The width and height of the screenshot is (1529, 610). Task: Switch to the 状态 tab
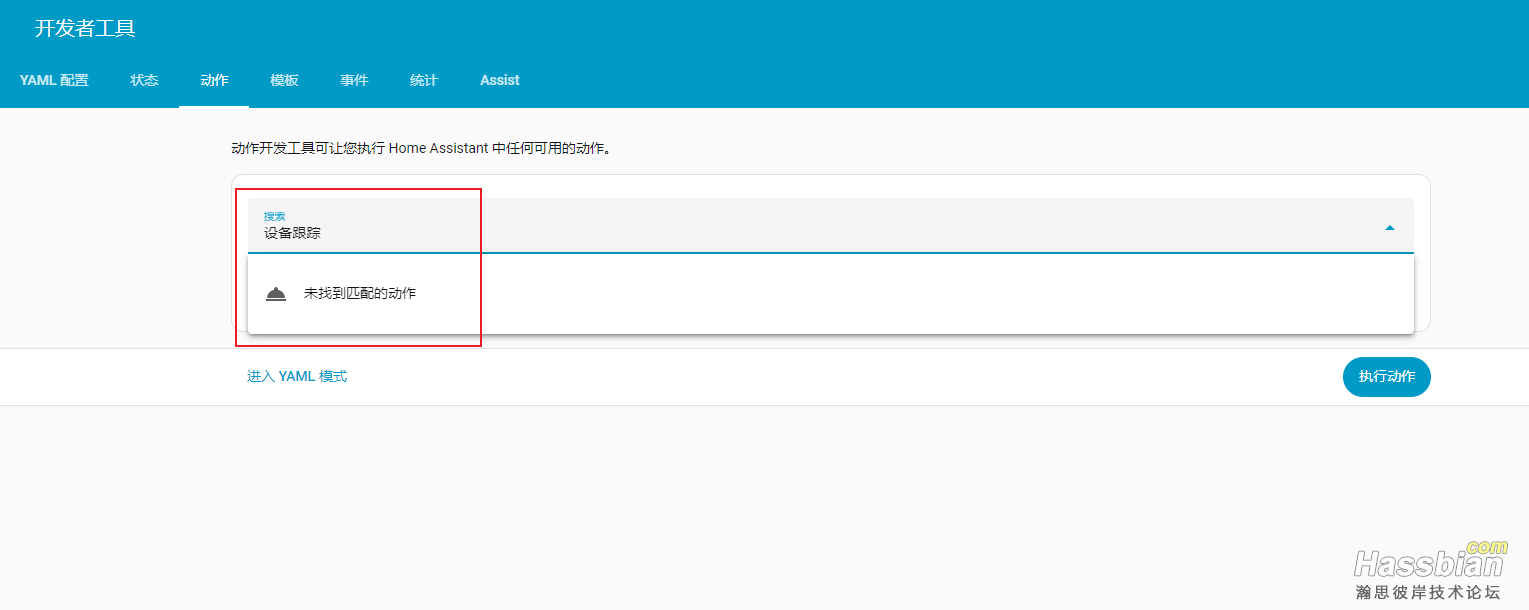pos(144,80)
